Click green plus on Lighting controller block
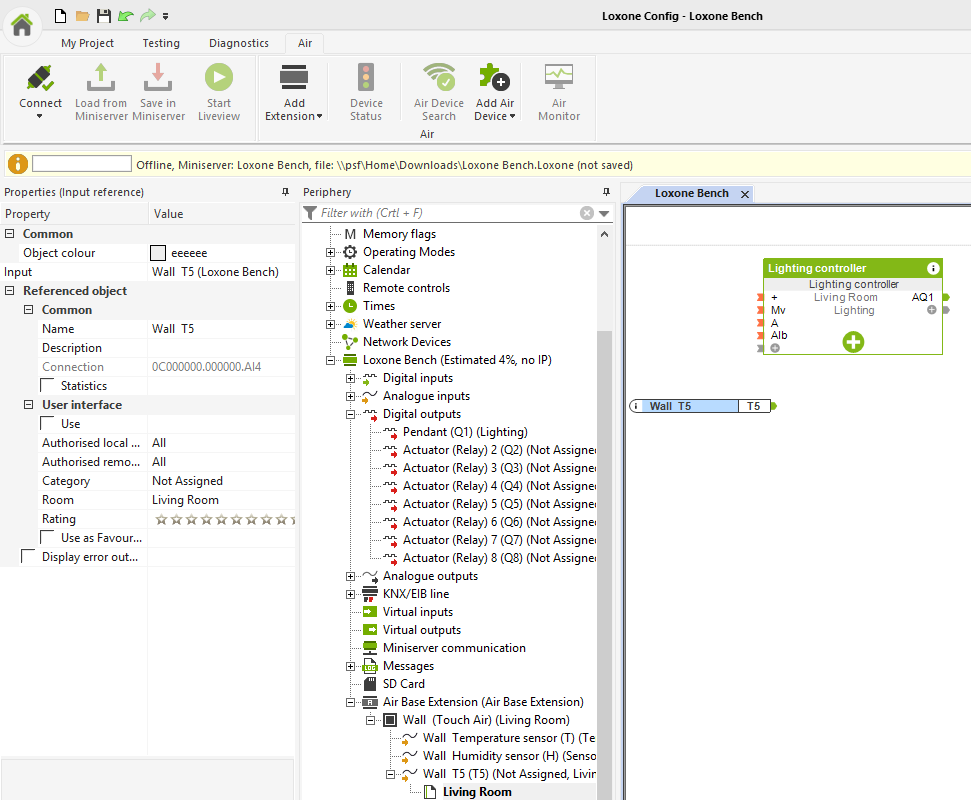This screenshot has width=971, height=800. coord(853,342)
